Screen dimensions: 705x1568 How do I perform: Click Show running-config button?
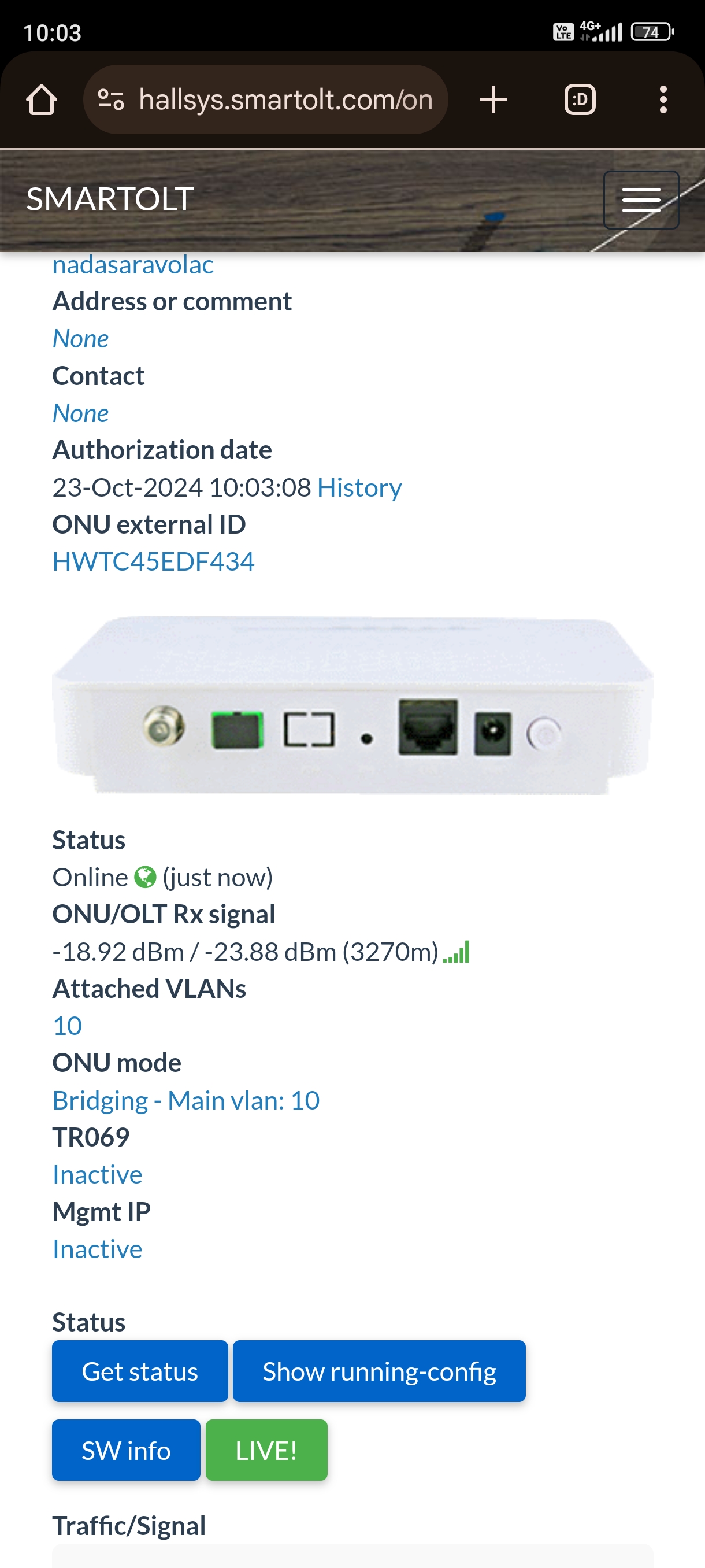[379, 1371]
